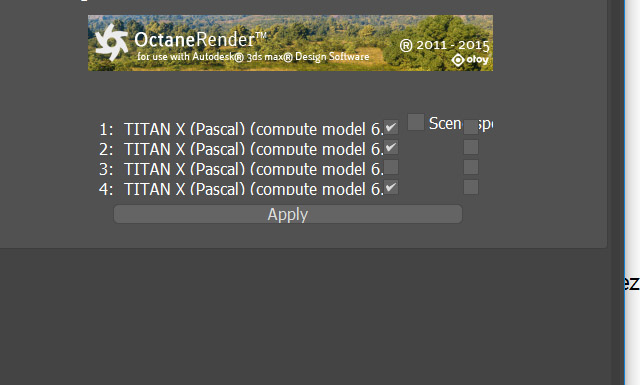
Task: Tick the second-column checkbox for GPU 2
Action: (471, 147)
